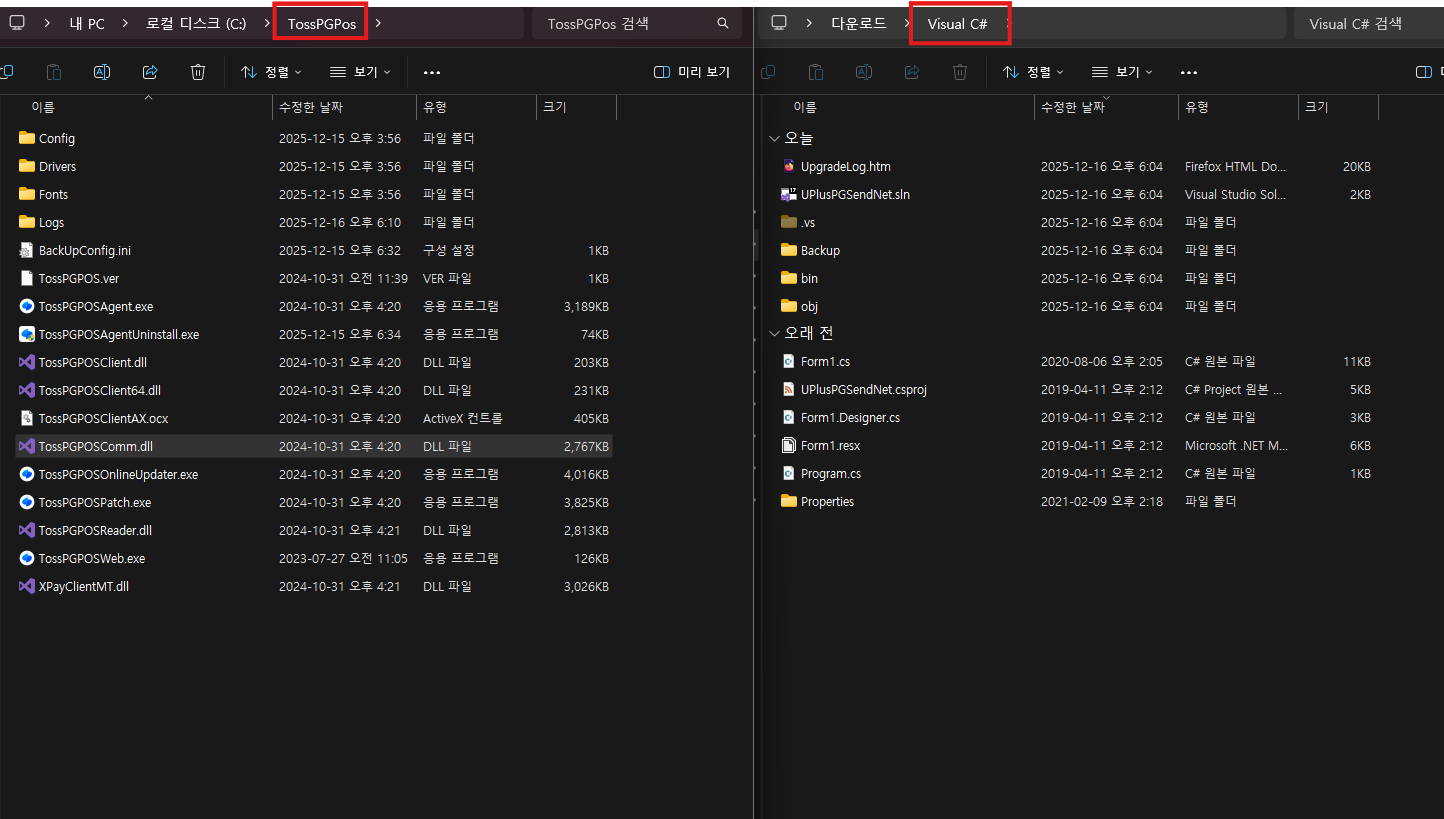Select the TossPGPOSPatch.exe file name

click(x=95, y=502)
